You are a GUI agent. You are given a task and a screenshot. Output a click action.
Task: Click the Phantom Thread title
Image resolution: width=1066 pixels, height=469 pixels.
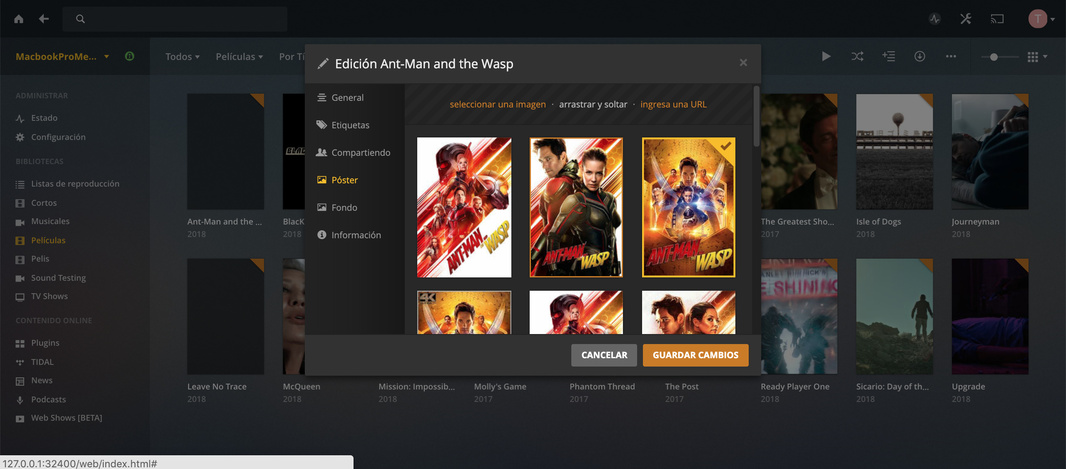coord(602,387)
